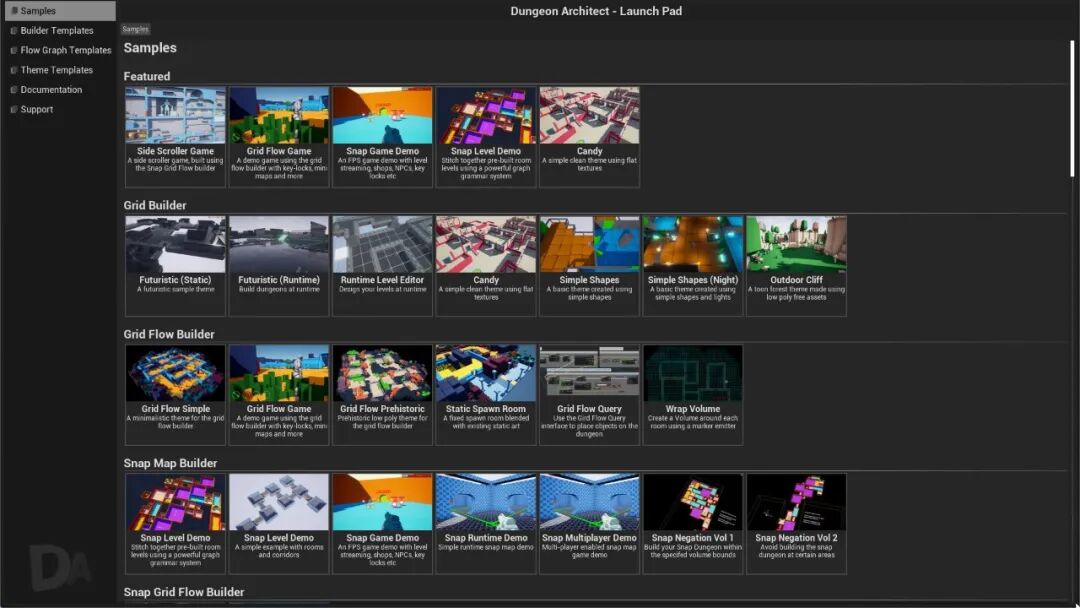Open the Support sidebar item
This screenshot has height=608, width=1080.
60,109
